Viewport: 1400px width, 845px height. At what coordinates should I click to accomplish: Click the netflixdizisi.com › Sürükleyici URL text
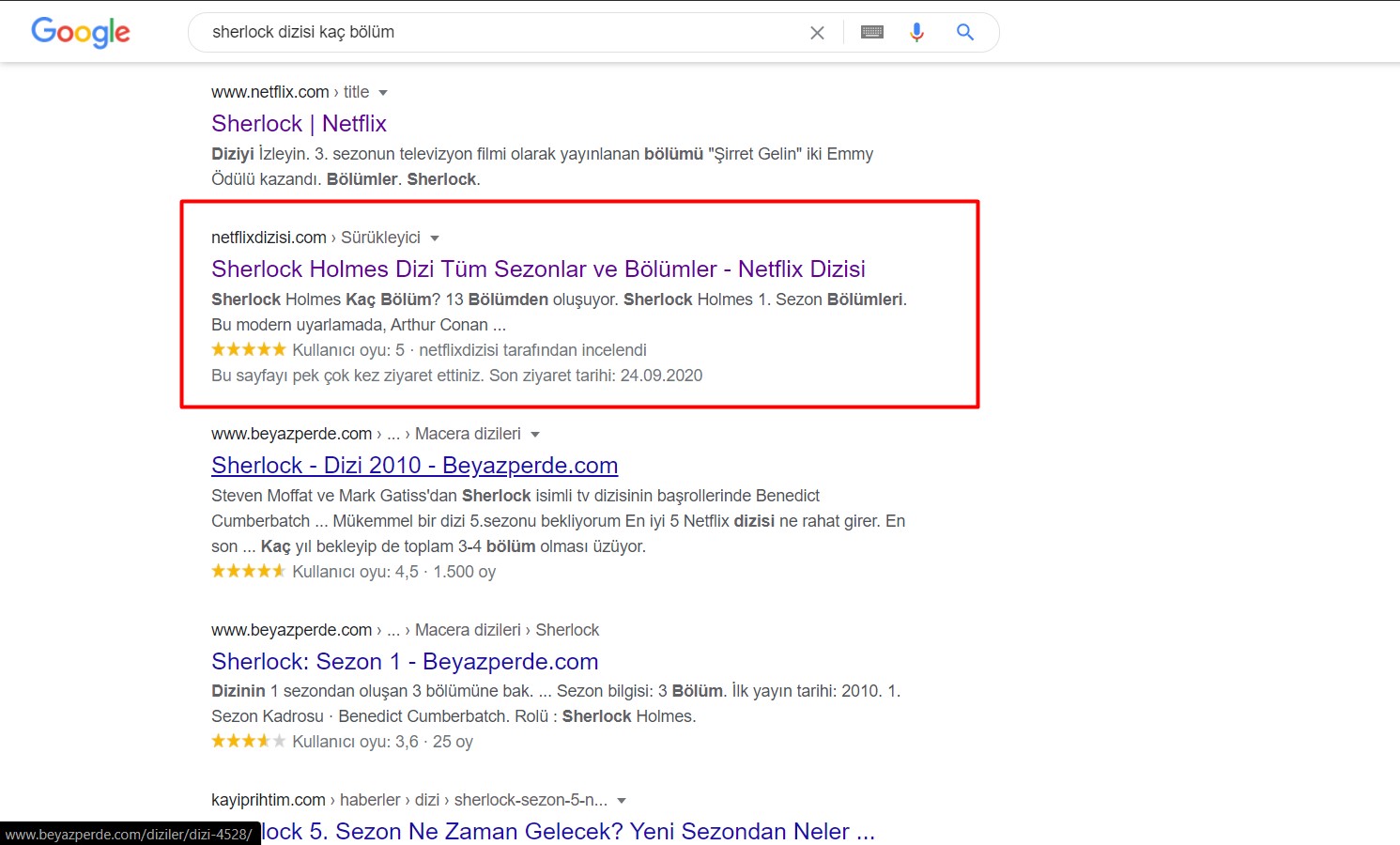click(315, 238)
